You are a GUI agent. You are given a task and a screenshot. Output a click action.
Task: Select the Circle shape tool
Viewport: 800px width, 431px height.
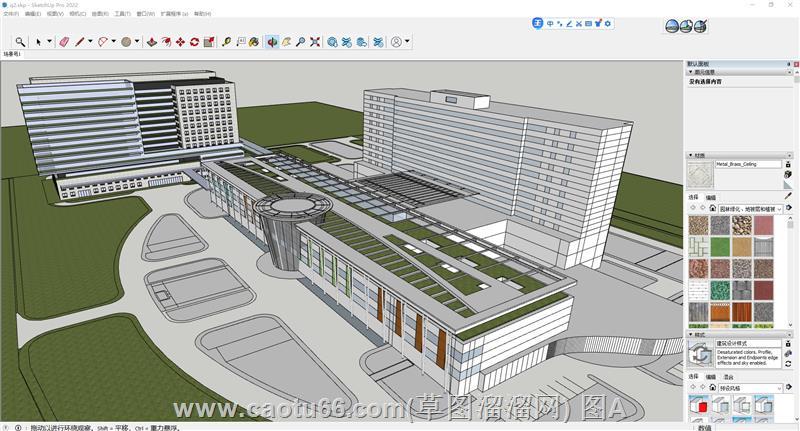click(126, 42)
